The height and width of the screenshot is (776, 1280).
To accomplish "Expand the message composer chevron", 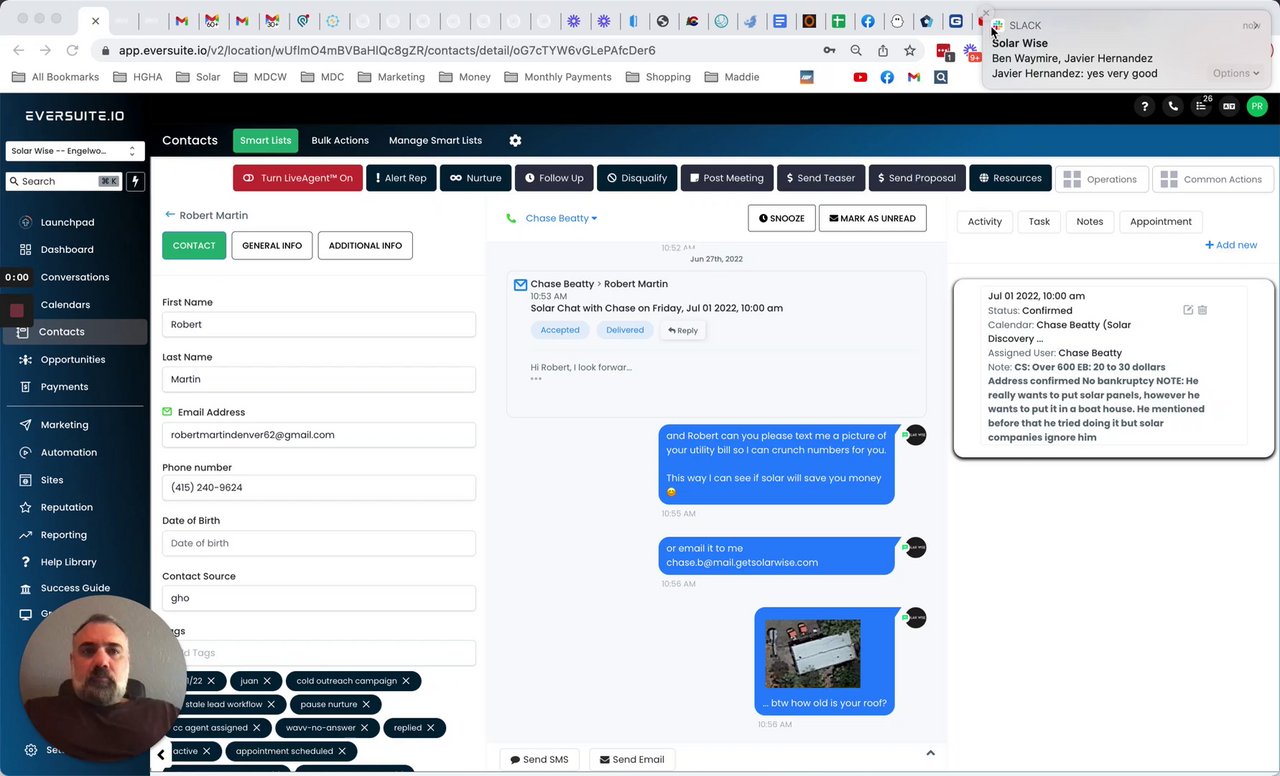I will (930, 753).
